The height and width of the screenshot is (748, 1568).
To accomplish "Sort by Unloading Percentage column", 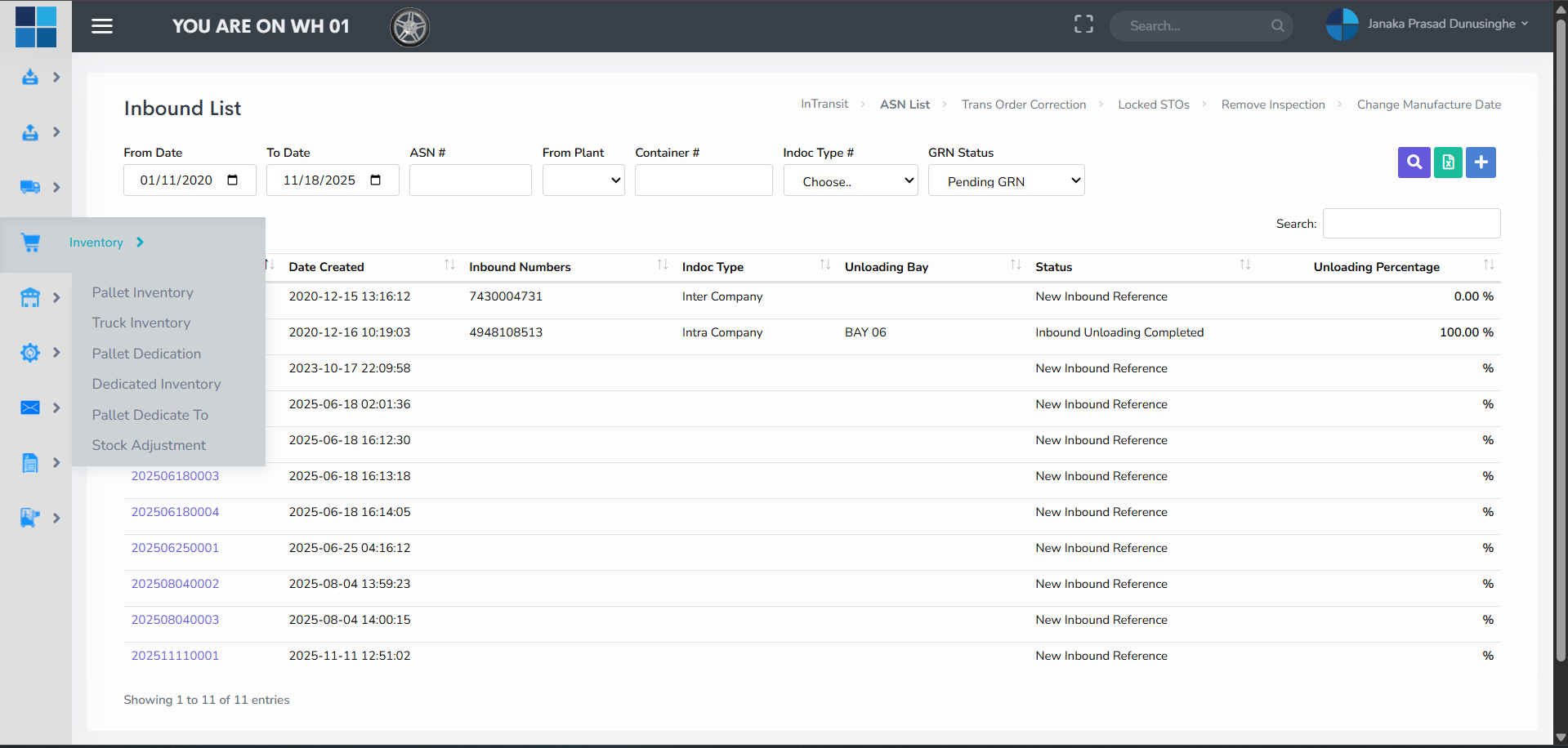I will [1389, 266].
